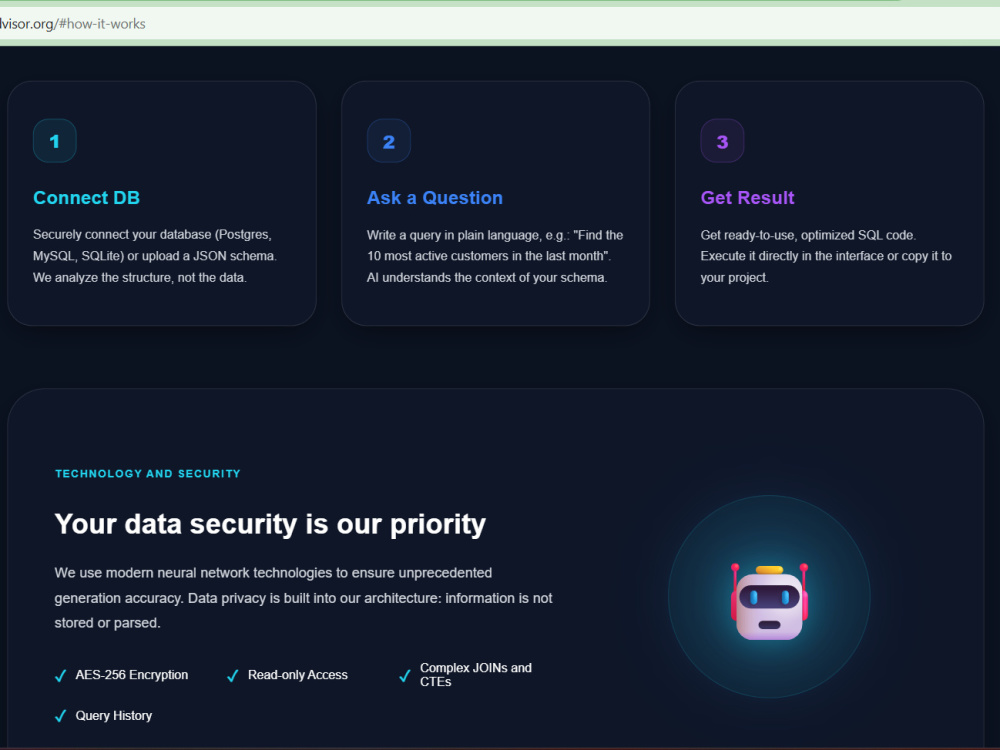The height and width of the screenshot is (750, 1000).
Task: Click the 'Get ready-to-use, optimized SQL code' description
Action: (826, 256)
